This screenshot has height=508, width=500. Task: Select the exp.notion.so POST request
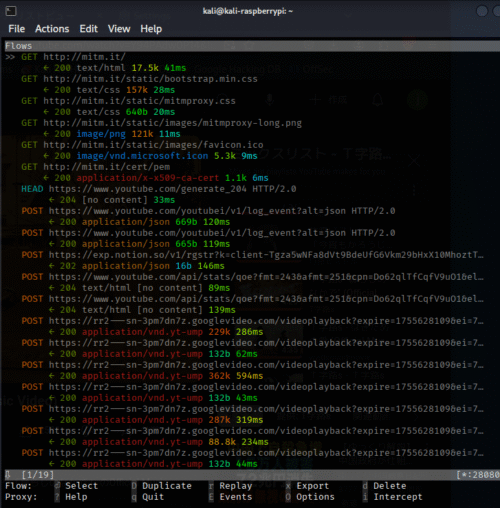point(252,255)
